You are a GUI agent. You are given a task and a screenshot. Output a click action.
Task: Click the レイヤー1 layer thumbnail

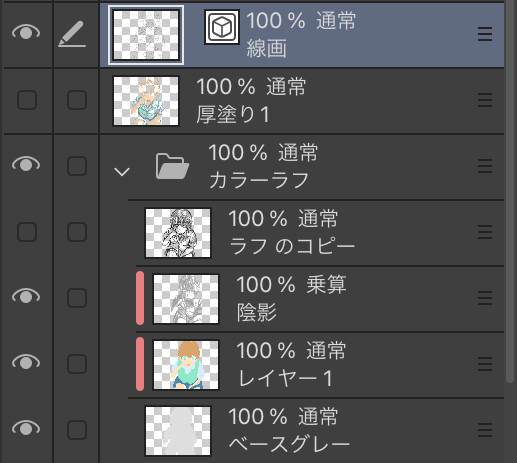(186, 365)
